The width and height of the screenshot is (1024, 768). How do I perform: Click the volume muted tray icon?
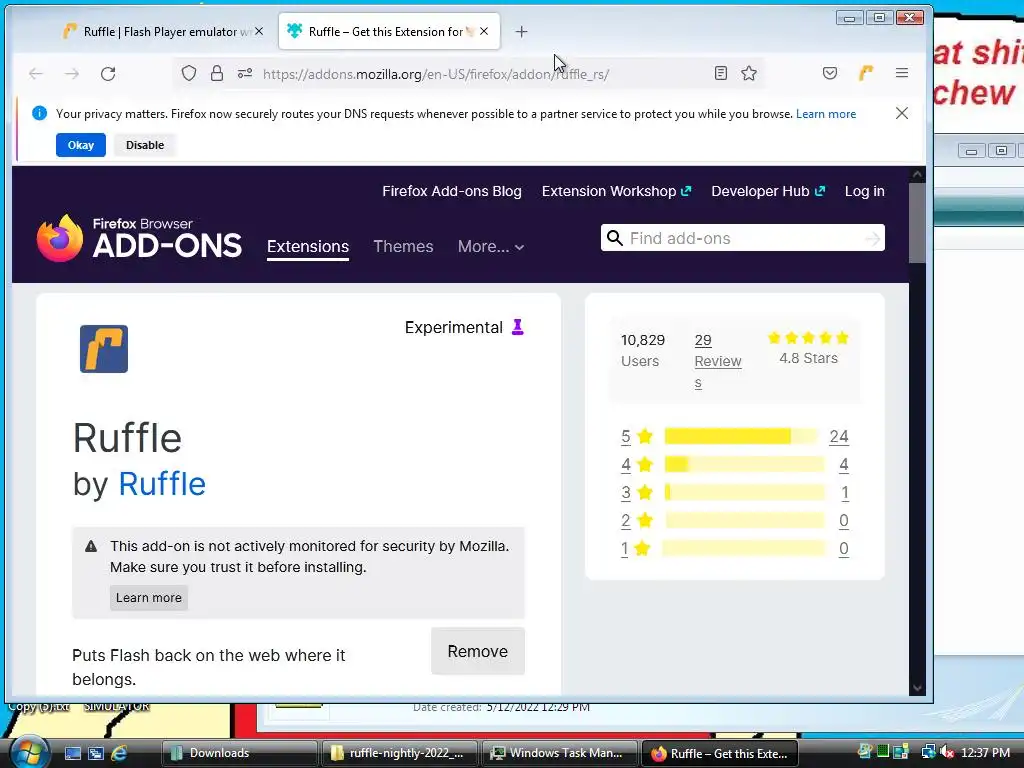946,752
